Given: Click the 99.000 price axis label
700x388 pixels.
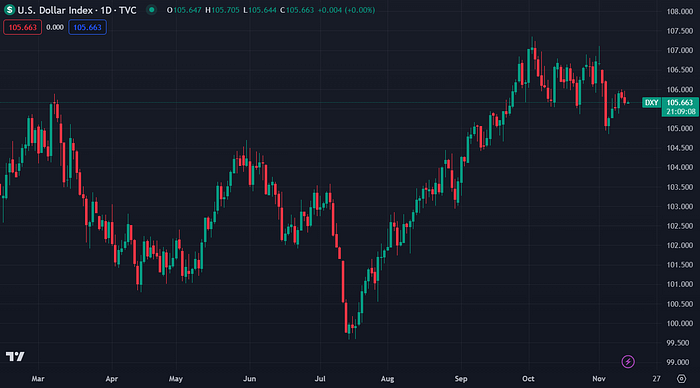Looking at the screenshot, I should click(679, 363).
